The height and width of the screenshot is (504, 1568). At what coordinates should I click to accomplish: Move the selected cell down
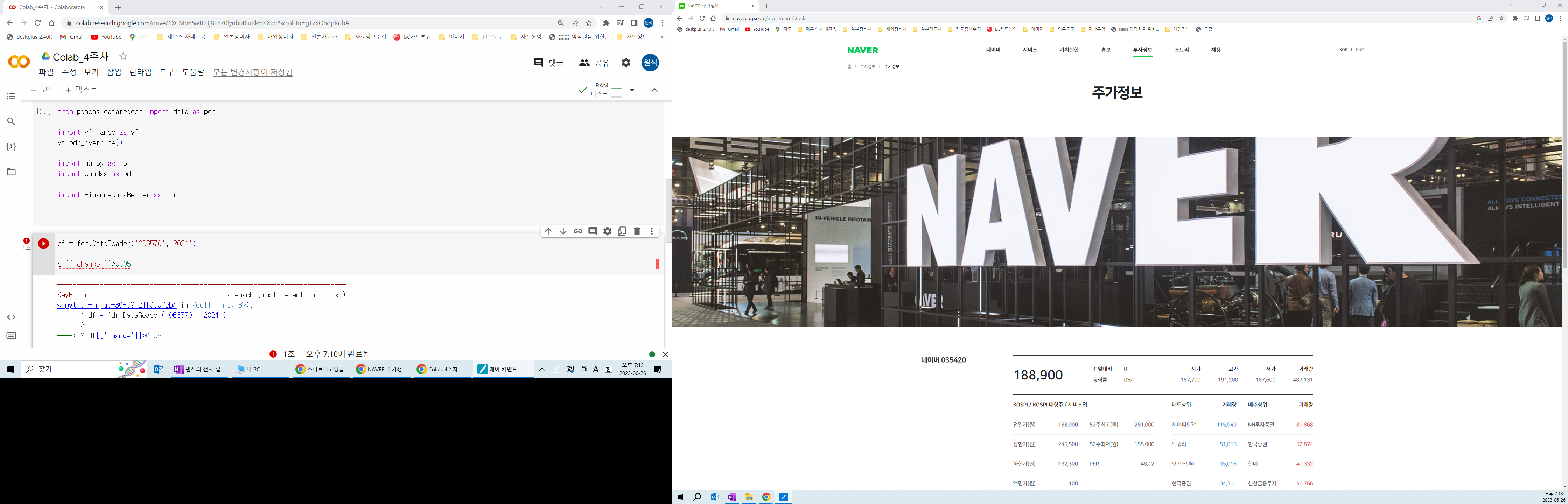pyautogui.click(x=563, y=231)
